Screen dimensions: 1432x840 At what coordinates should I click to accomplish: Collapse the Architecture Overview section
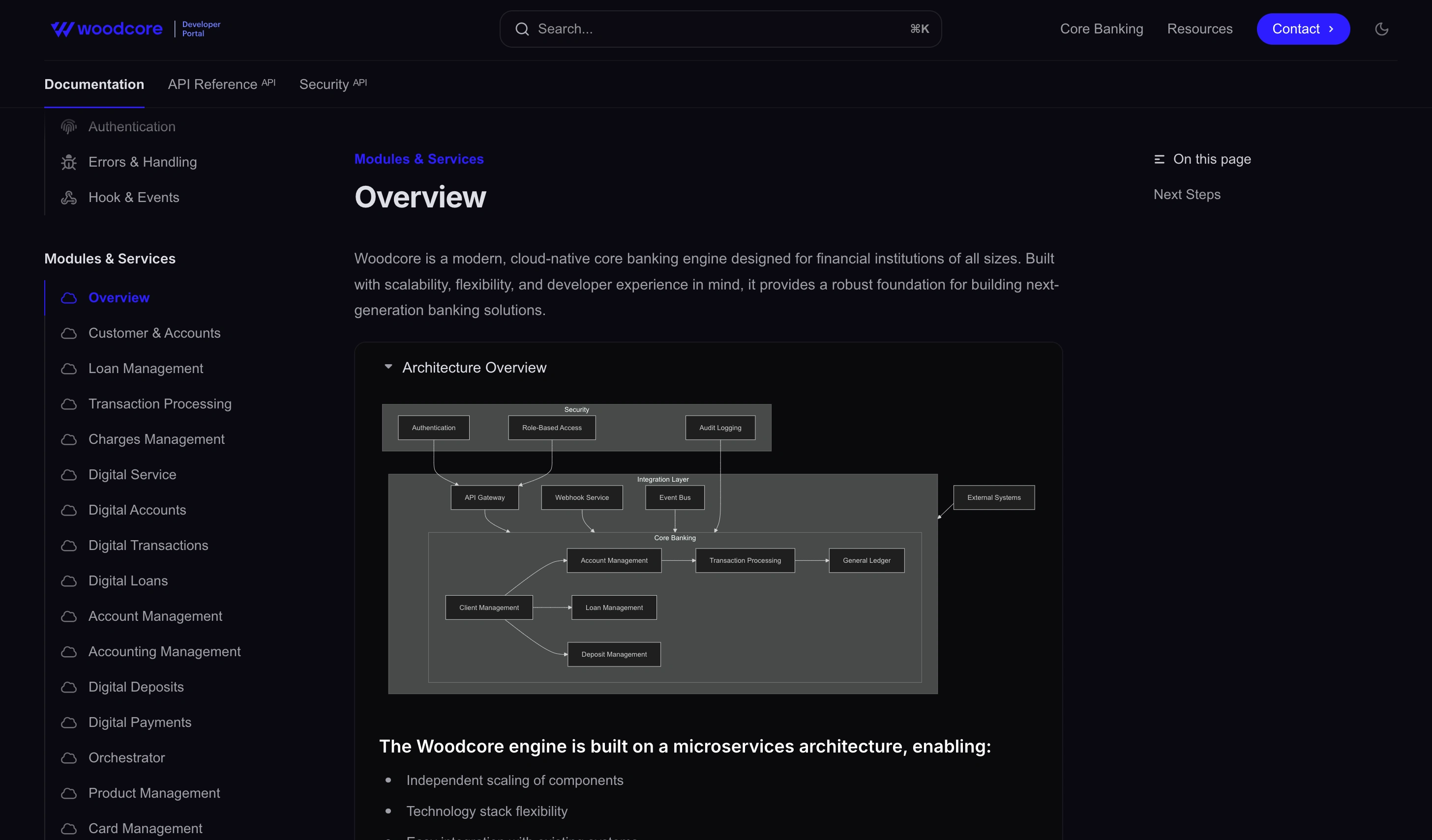pyautogui.click(x=388, y=367)
